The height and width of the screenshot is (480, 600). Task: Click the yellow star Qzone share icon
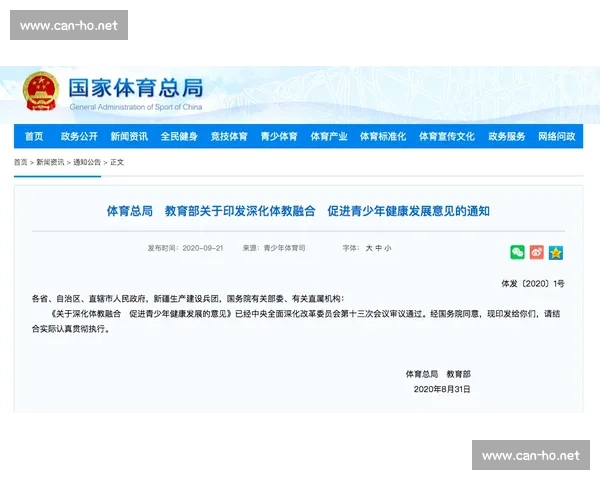[x=556, y=252]
